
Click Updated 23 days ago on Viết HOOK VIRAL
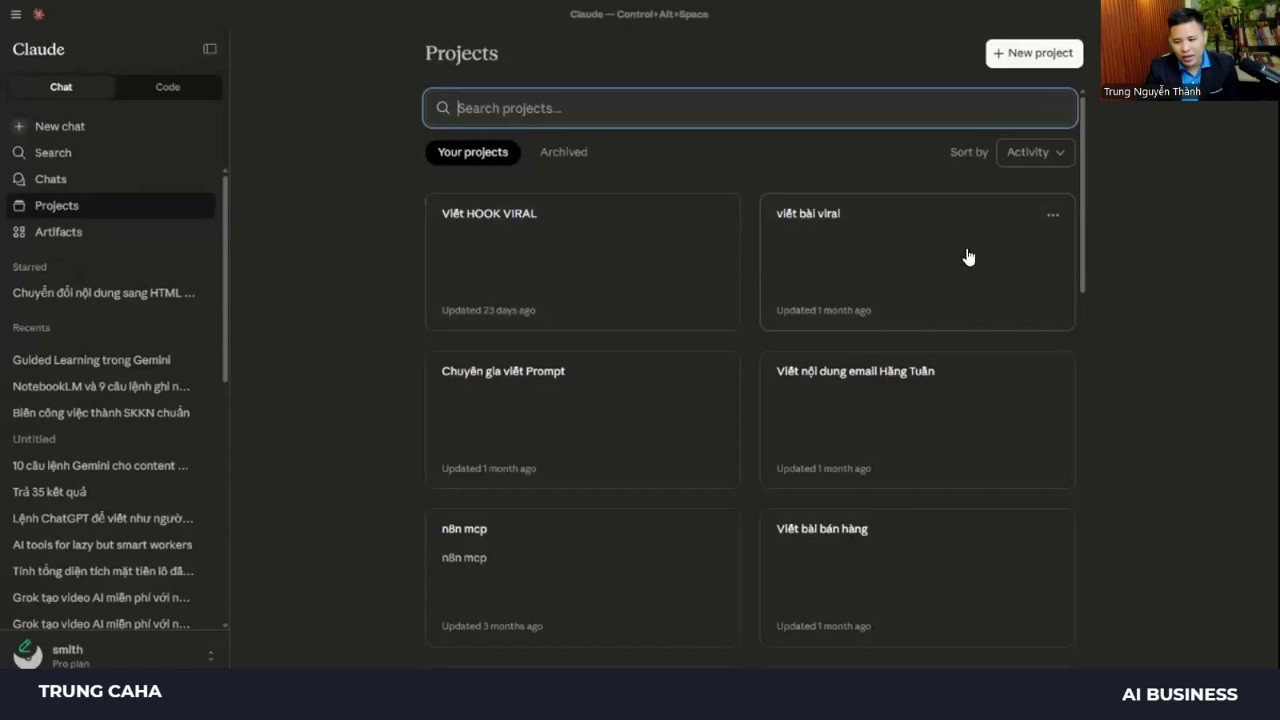pyautogui.click(x=488, y=310)
